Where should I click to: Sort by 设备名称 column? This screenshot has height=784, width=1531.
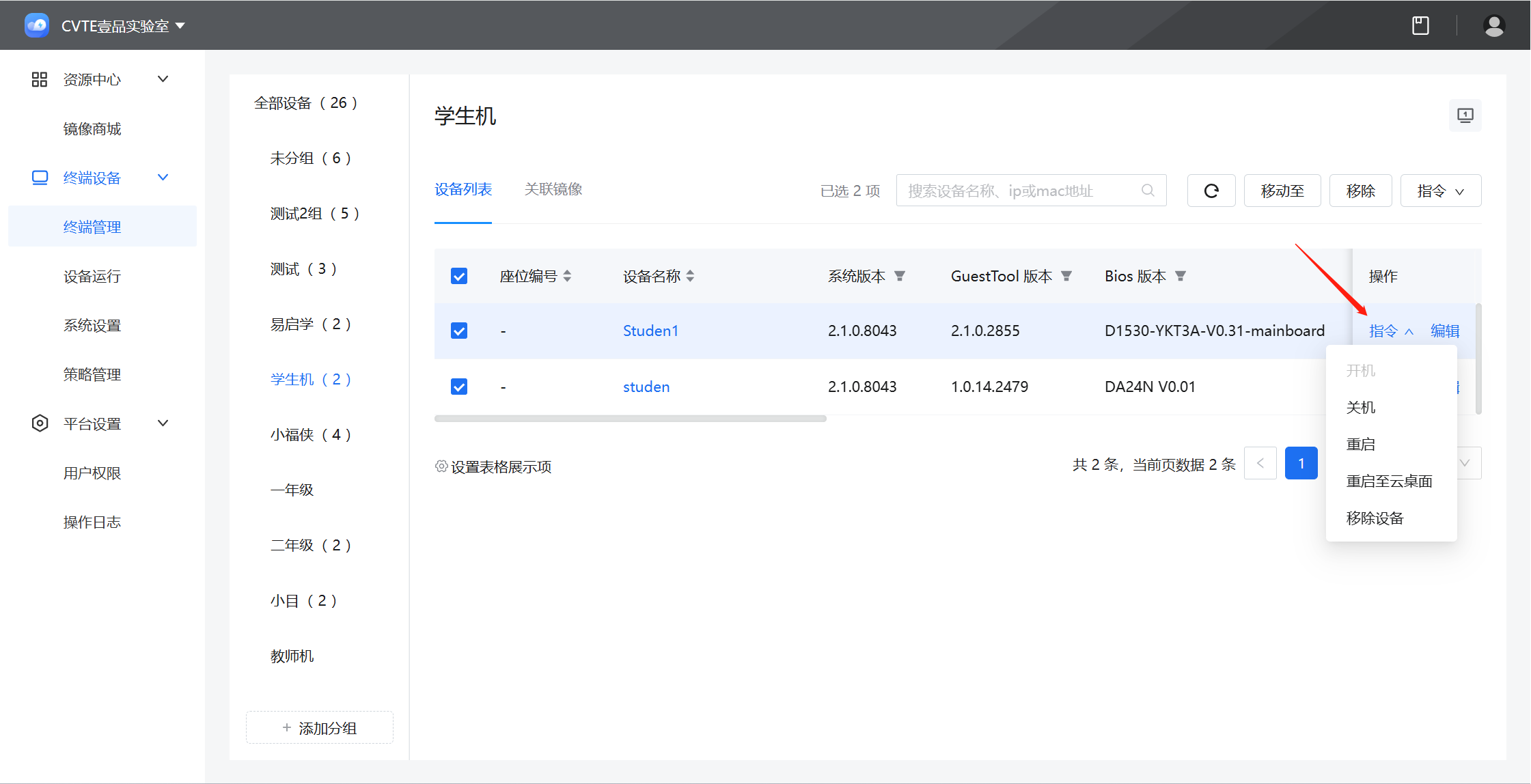tap(690, 276)
